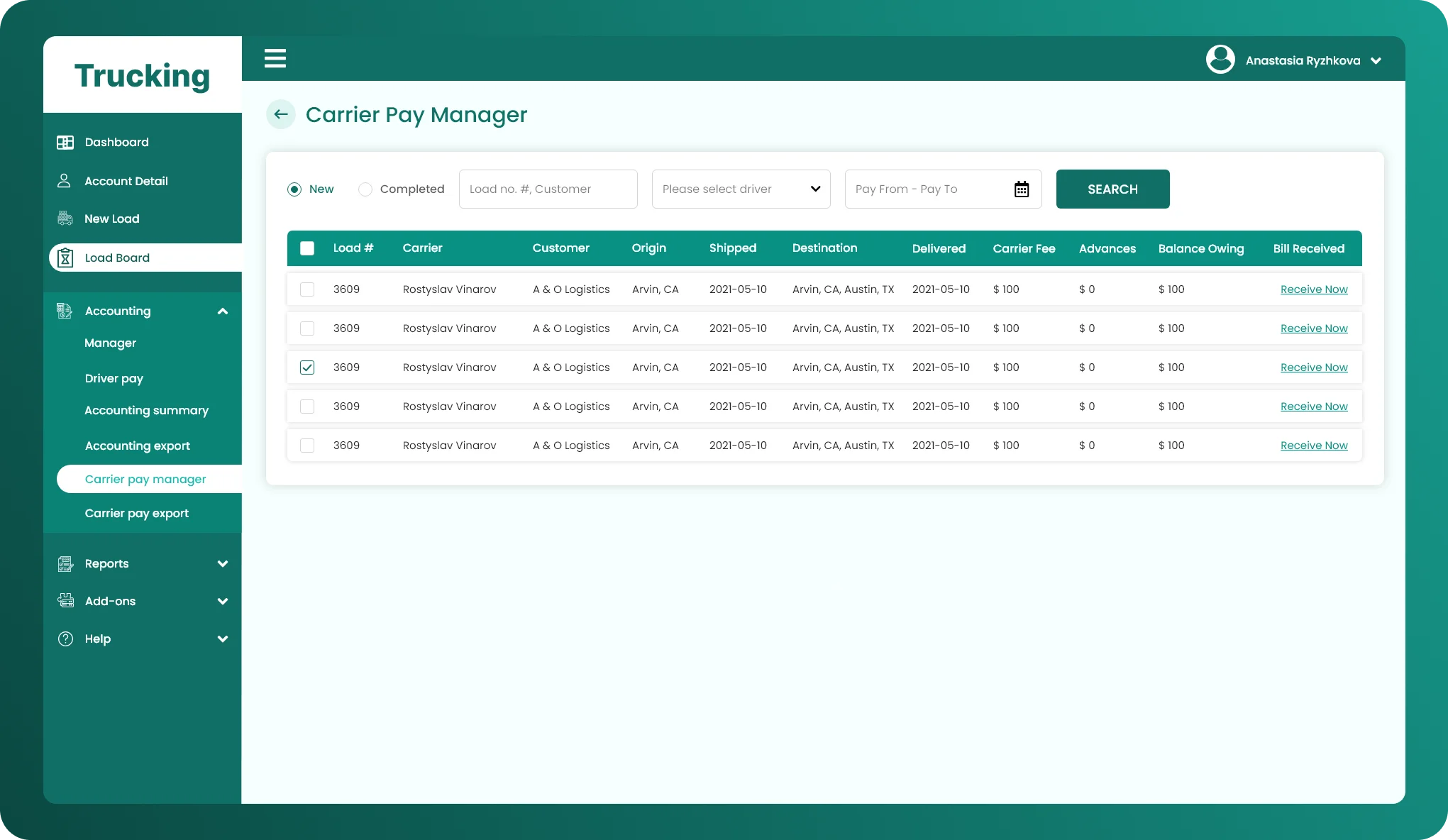Image resolution: width=1448 pixels, height=840 pixels.
Task: Expand the Reports section chevron
Action: pyautogui.click(x=223, y=563)
